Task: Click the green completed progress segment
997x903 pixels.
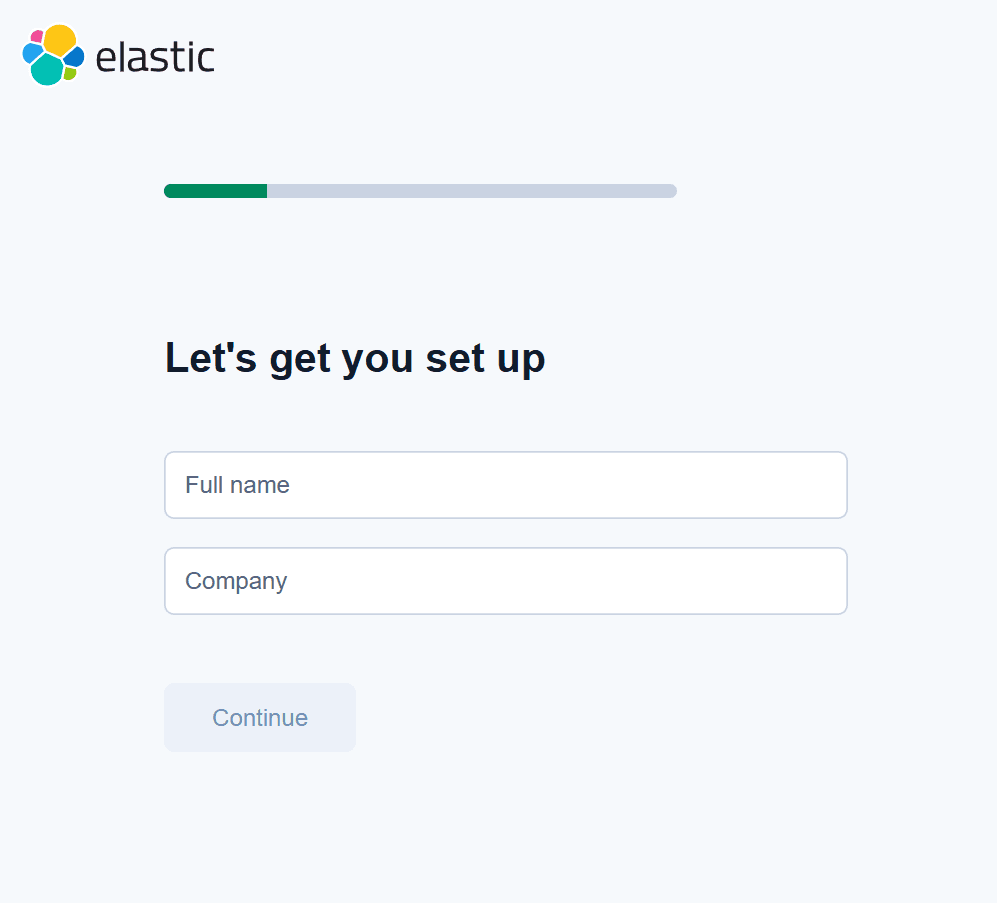Action: (x=215, y=191)
